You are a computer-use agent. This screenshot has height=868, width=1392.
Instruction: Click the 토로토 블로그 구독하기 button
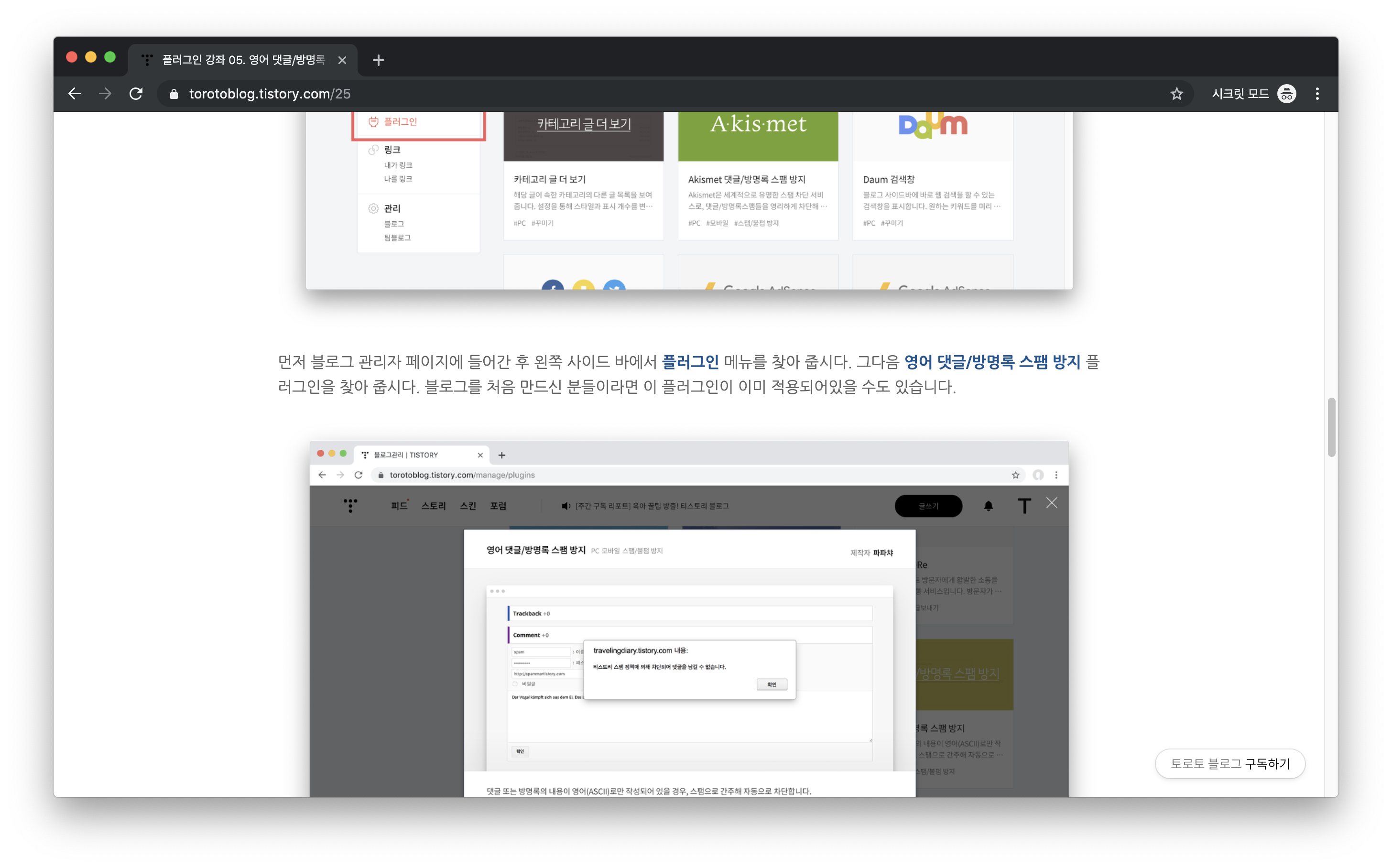[1230, 763]
